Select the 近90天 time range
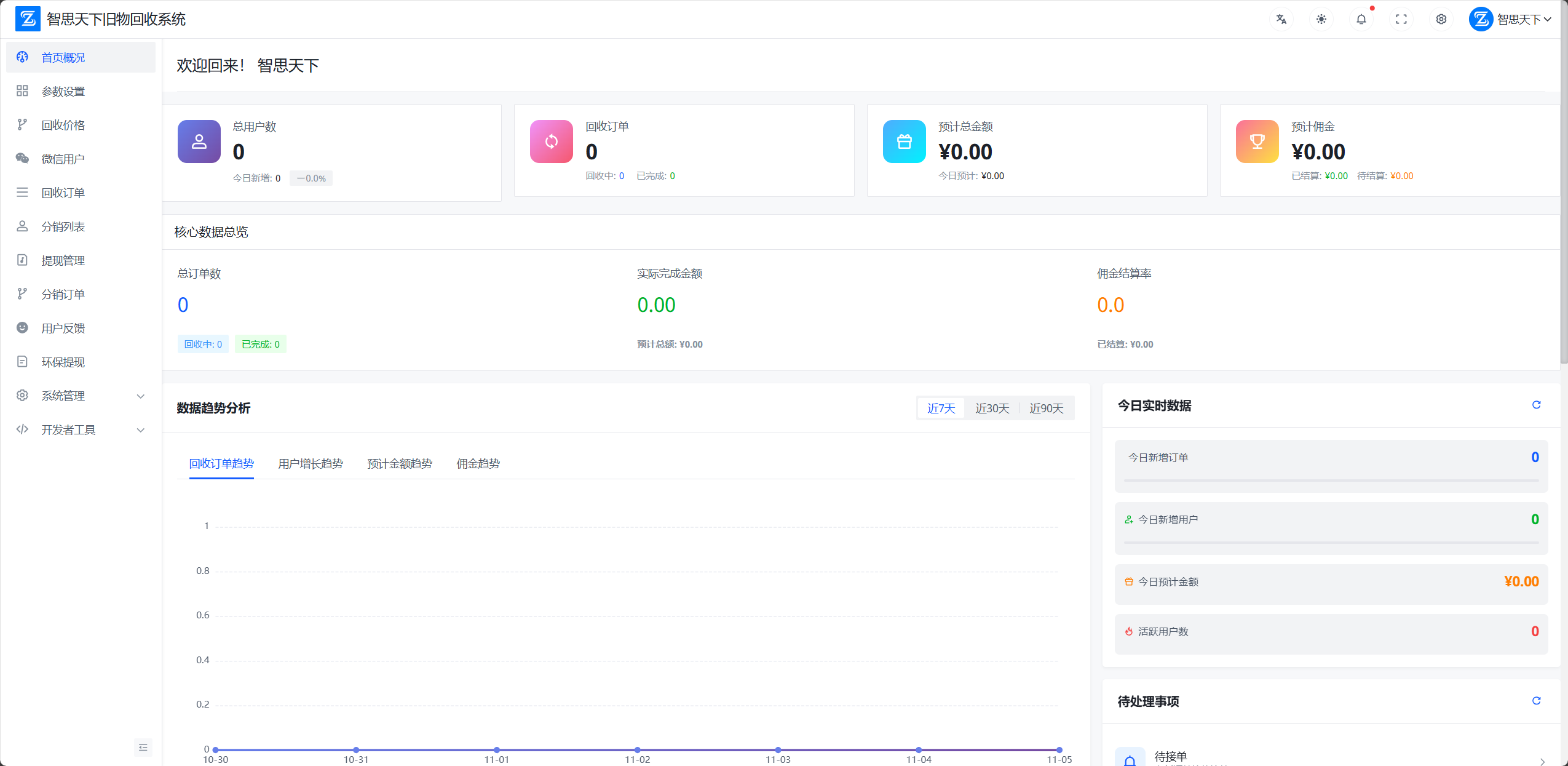 pyautogui.click(x=1046, y=408)
